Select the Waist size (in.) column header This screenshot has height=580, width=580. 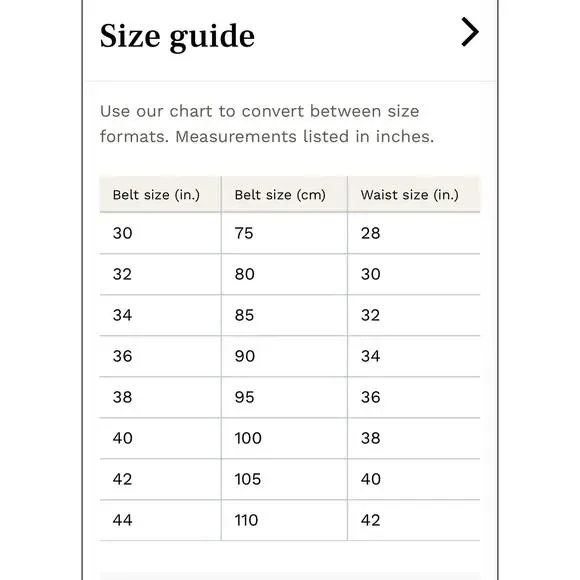414,194
